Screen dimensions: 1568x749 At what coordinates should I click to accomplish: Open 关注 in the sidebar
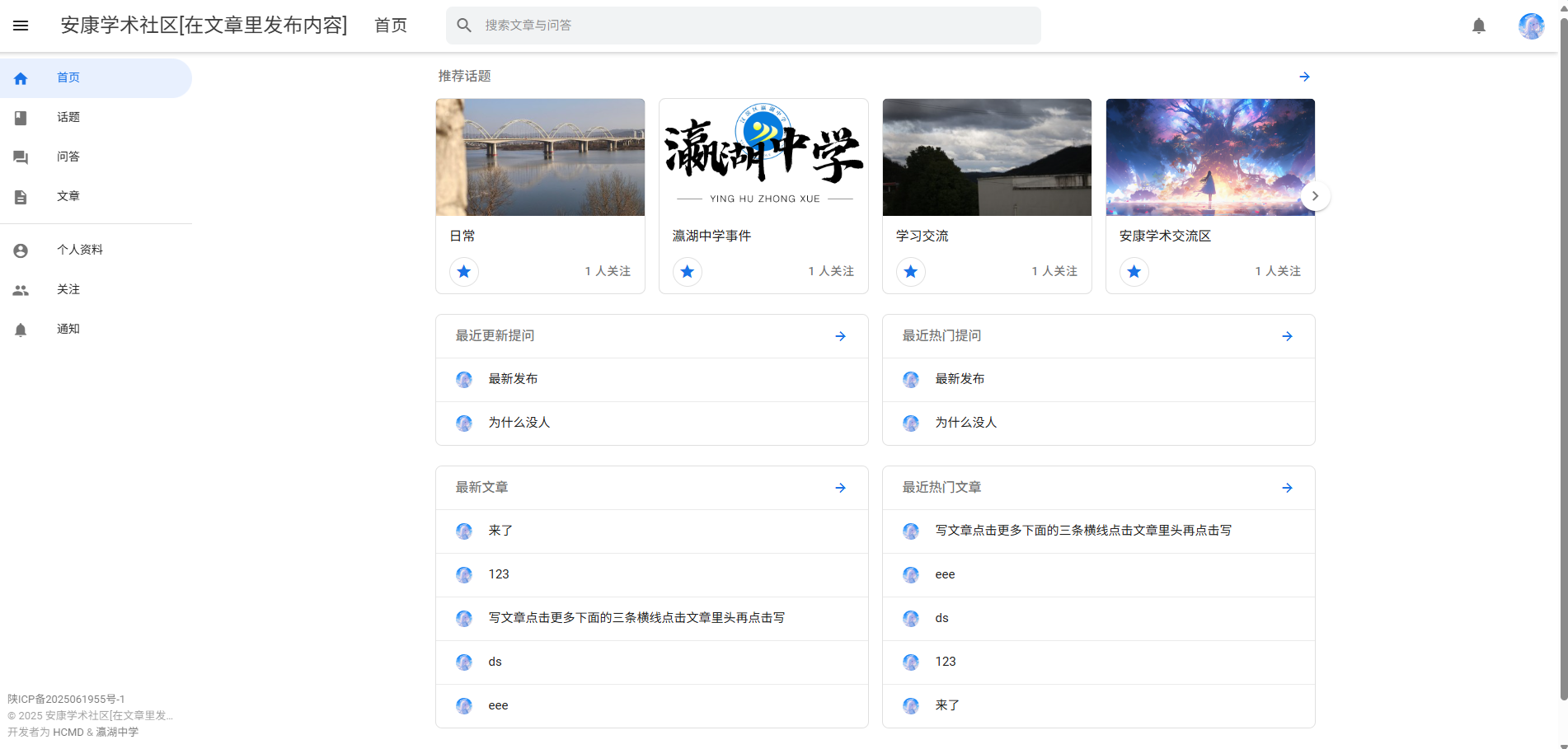96,290
